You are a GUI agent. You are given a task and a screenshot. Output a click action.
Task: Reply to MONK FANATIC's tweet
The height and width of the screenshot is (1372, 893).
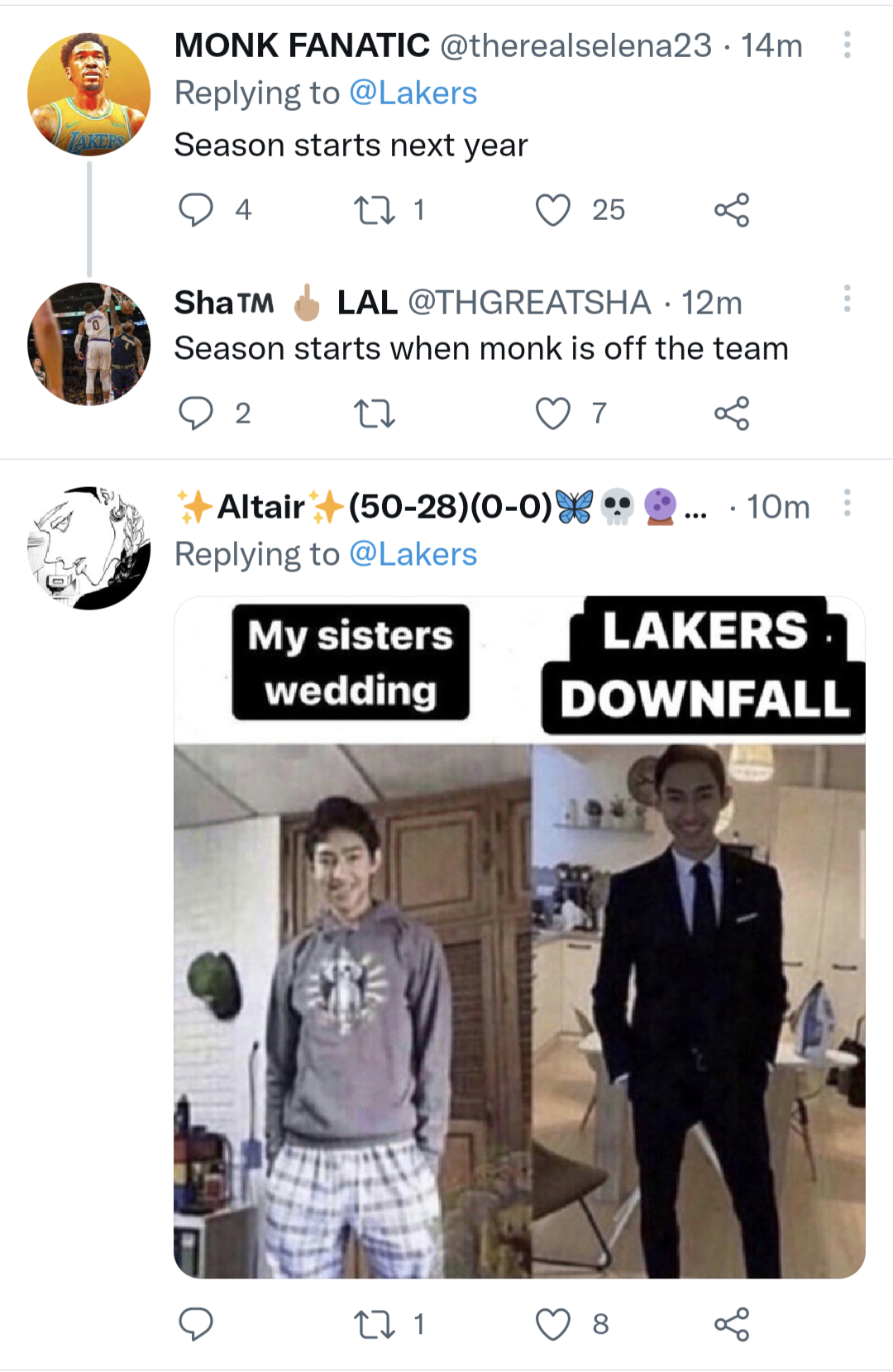(196, 209)
